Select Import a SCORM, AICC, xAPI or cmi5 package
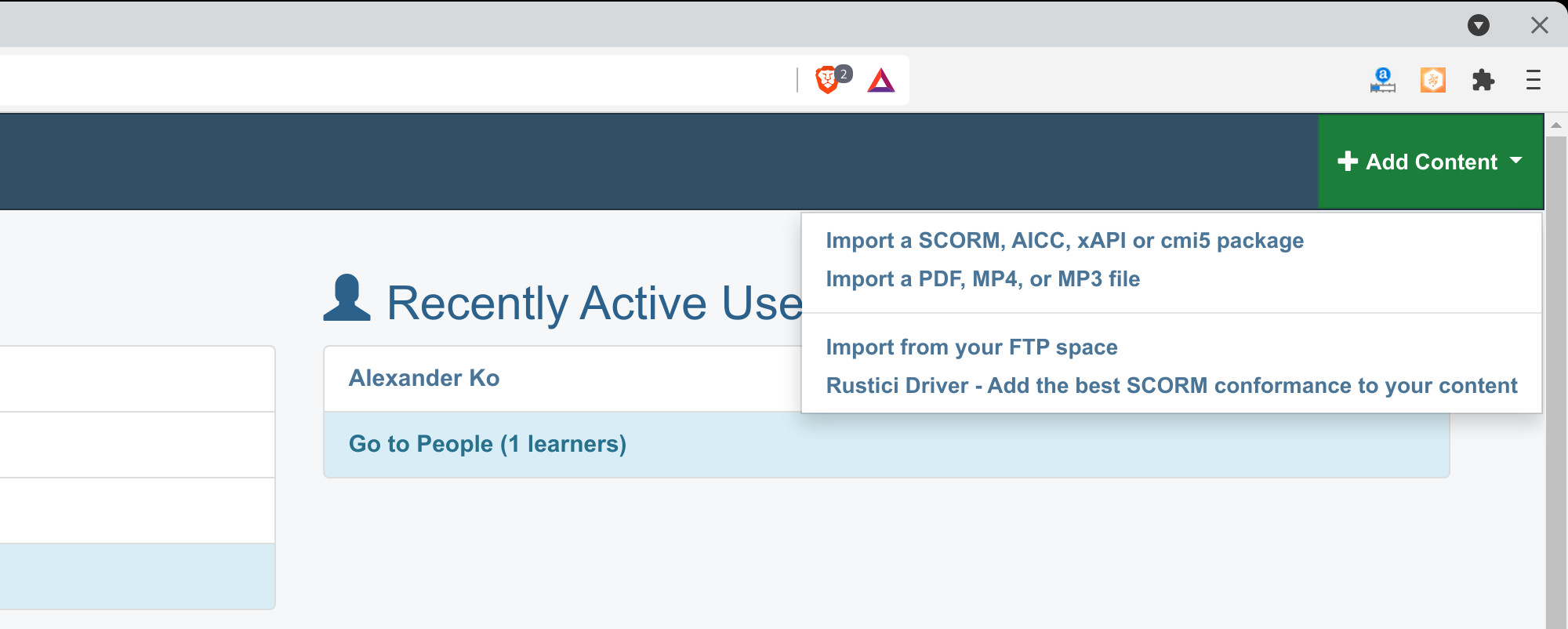Viewport: 1568px width, 629px height. (x=1065, y=240)
